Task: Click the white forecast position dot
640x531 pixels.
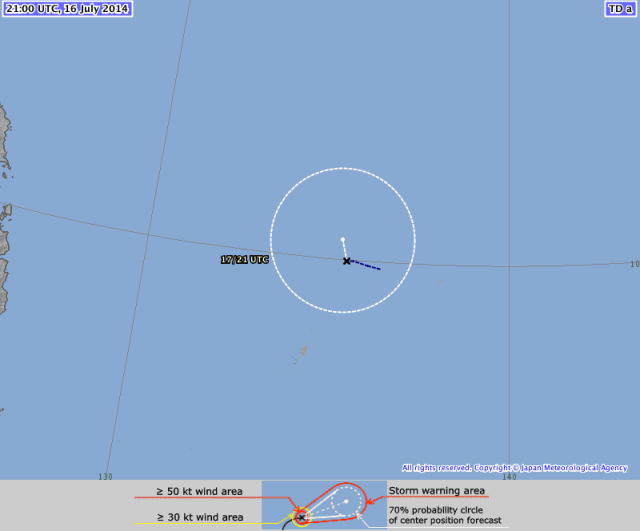Action: pos(343,239)
